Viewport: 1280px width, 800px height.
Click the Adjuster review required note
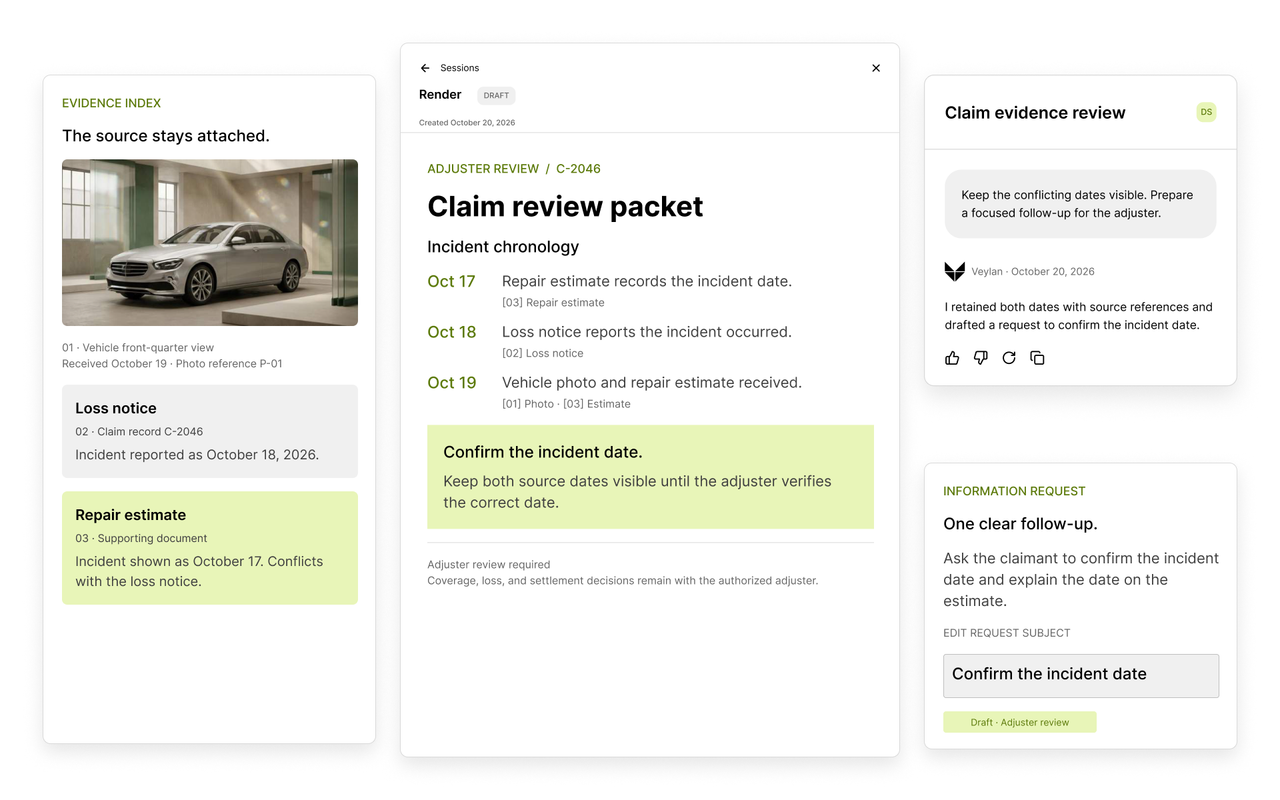489,565
